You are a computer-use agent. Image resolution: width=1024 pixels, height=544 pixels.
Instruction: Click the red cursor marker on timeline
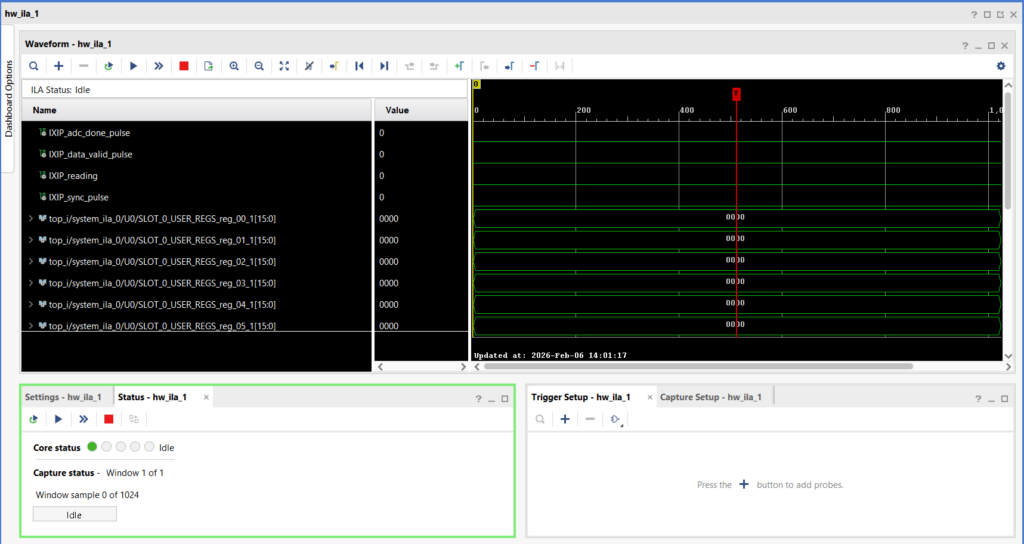pos(736,94)
